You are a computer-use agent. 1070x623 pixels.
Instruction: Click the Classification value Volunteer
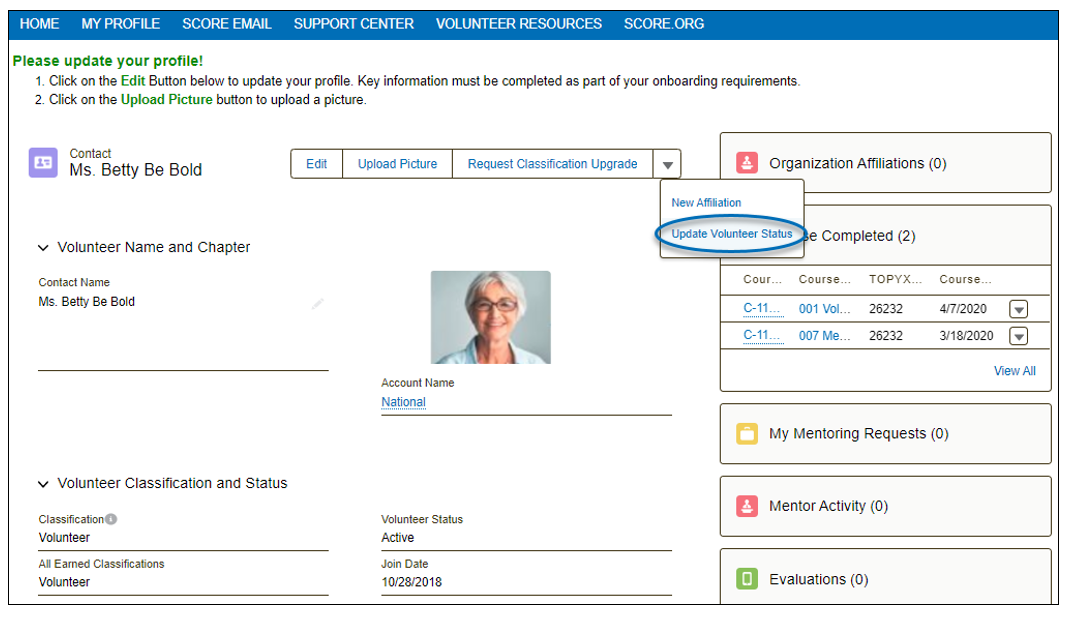[x=64, y=538]
